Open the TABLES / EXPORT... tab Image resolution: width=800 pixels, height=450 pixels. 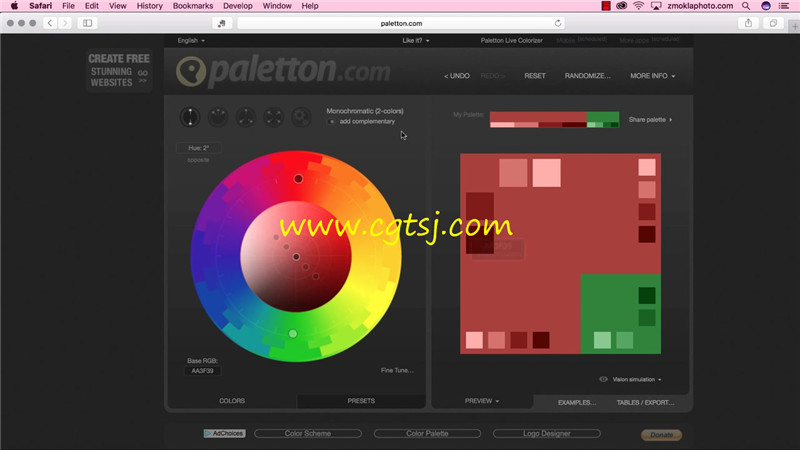pyautogui.click(x=645, y=403)
